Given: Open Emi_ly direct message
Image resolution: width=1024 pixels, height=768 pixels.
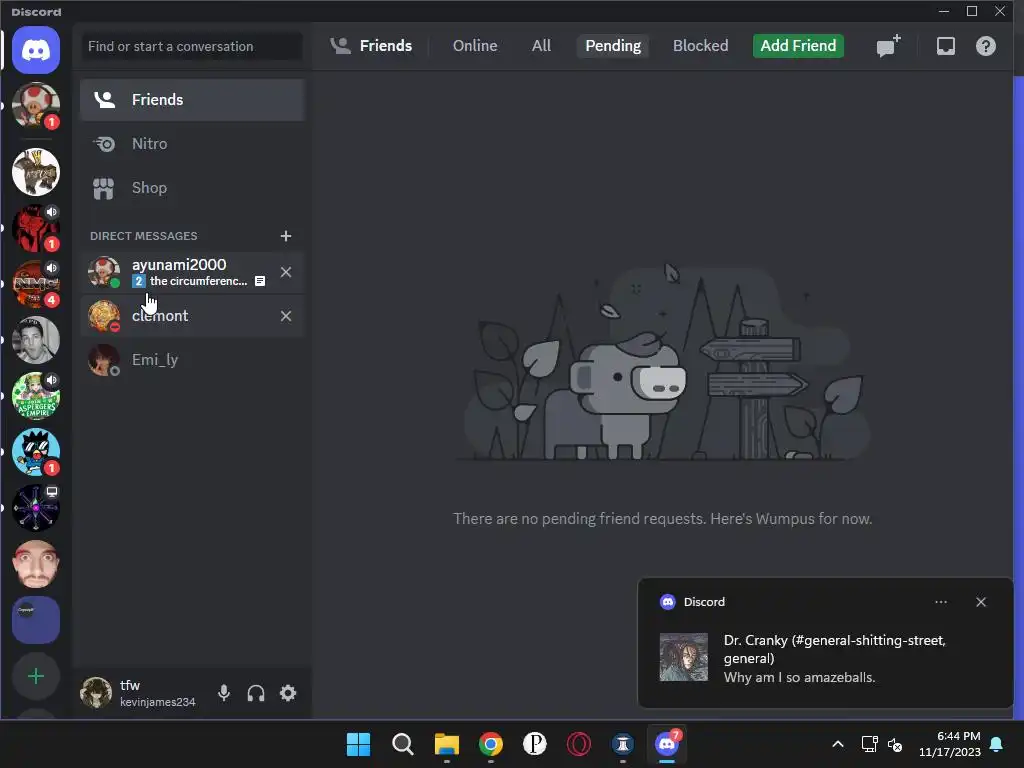Looking at the screenshot, I should [192, 360].
